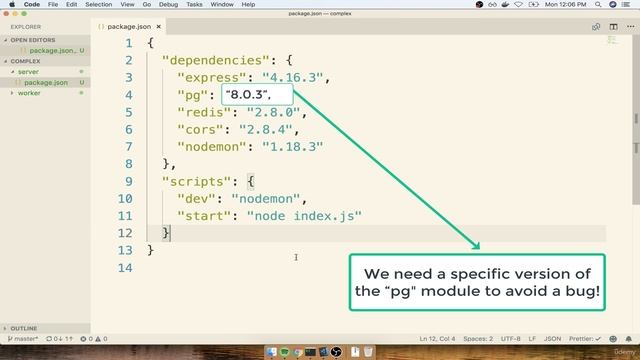Image resolution: width=640 pixels, height=360 pixels.
Task: Collapse the Open Editors section
Action: click(33, 40)
